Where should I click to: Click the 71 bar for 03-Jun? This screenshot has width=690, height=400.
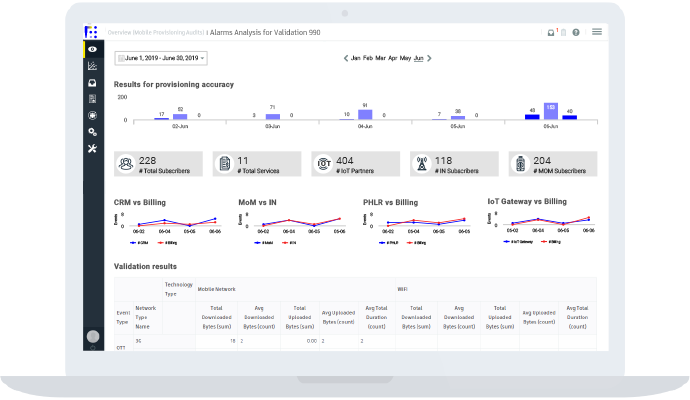(273, 117)
